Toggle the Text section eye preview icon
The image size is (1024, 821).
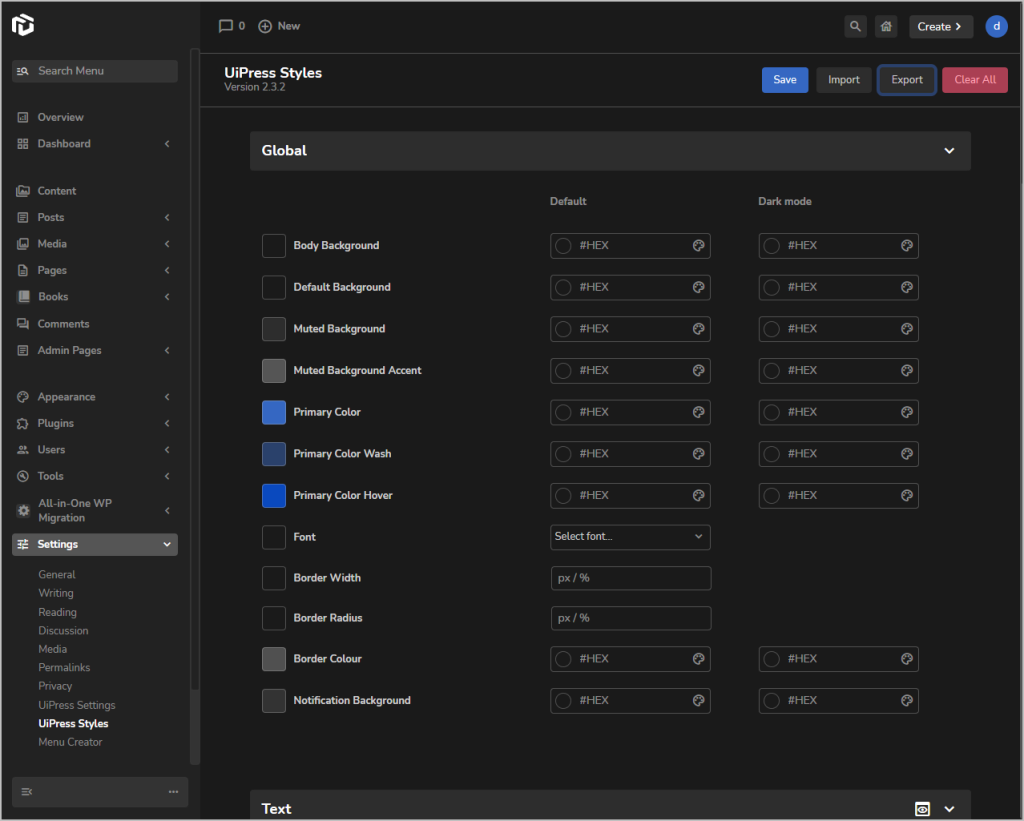click(x=922, y=809)
